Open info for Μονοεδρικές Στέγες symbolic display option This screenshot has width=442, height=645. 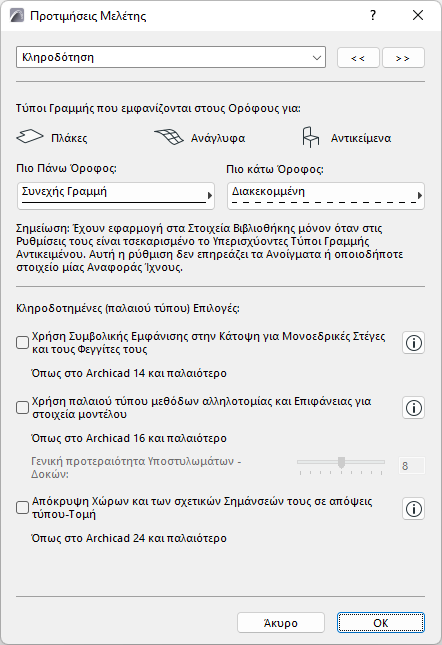pyautogui.click(x=414, y=343)
